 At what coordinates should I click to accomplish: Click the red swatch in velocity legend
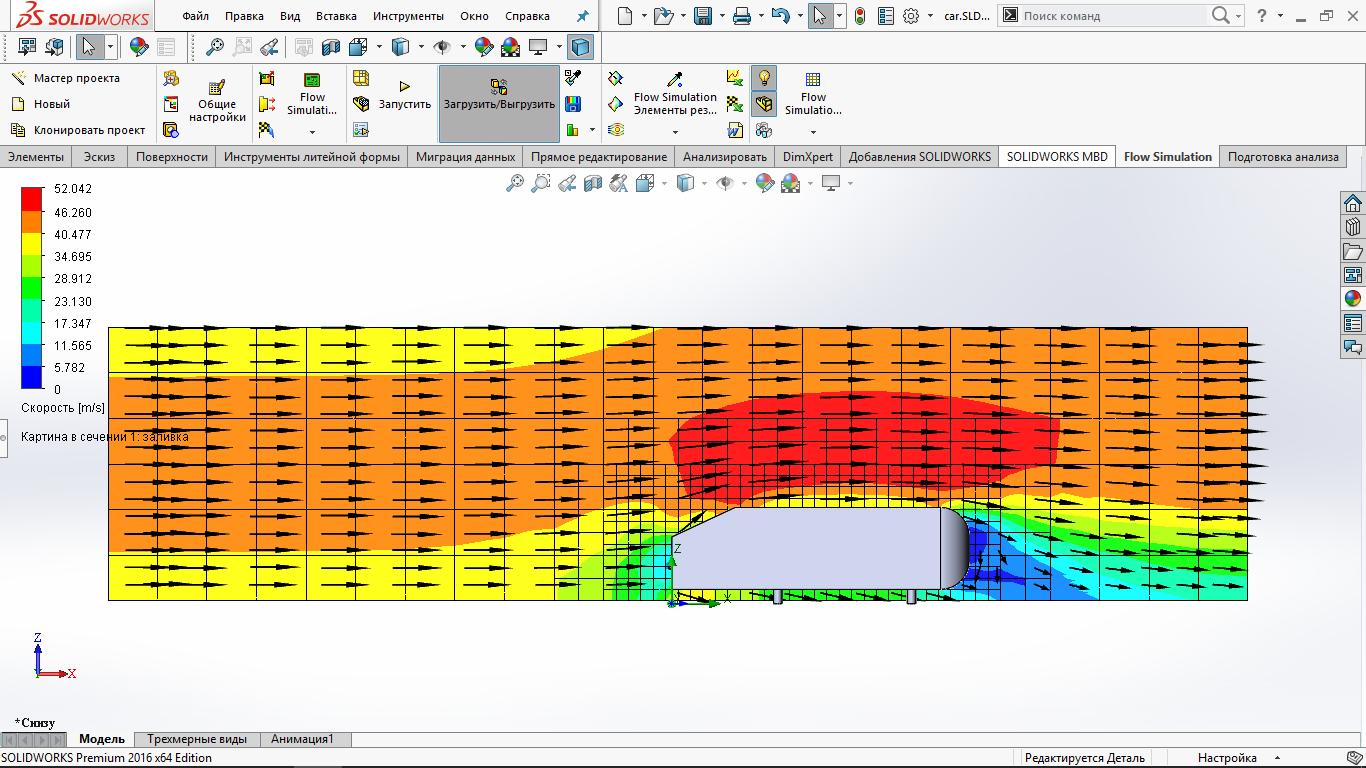coord(32,197)
